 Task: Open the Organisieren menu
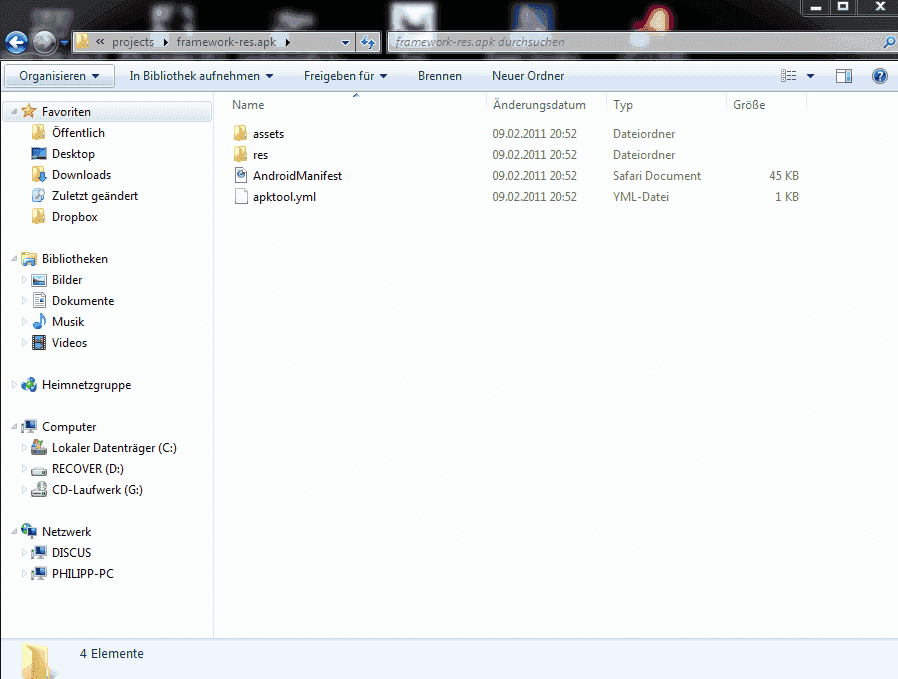59,76
